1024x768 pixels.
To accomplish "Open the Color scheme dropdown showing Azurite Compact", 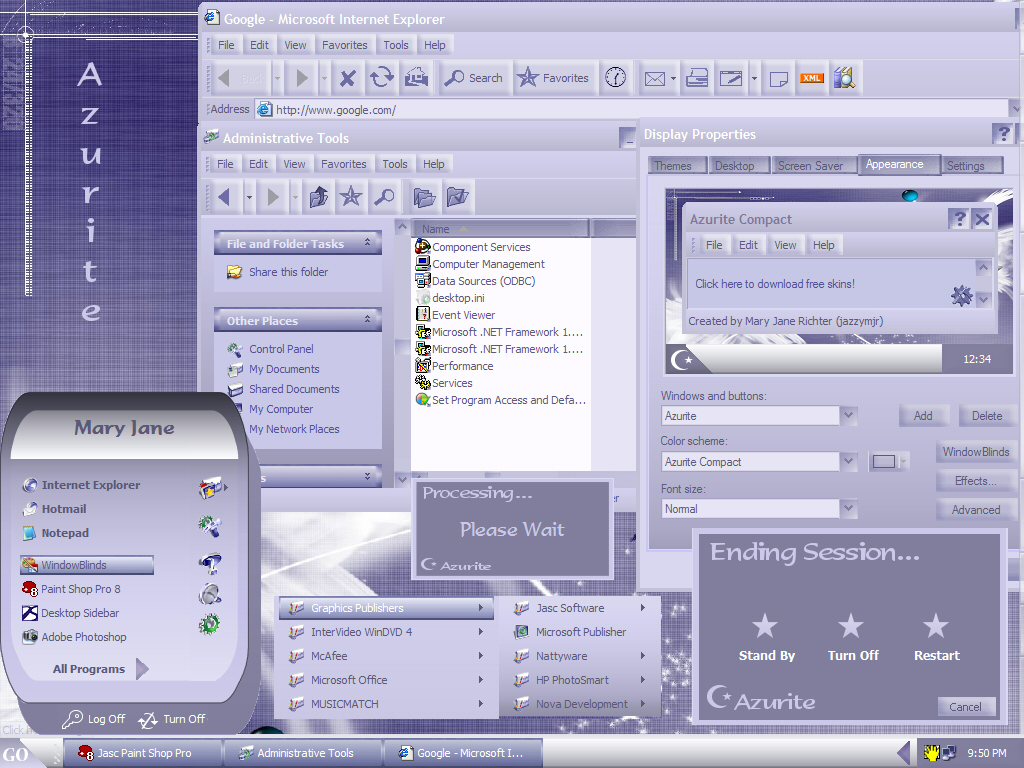I will click(x=848, y=462).
